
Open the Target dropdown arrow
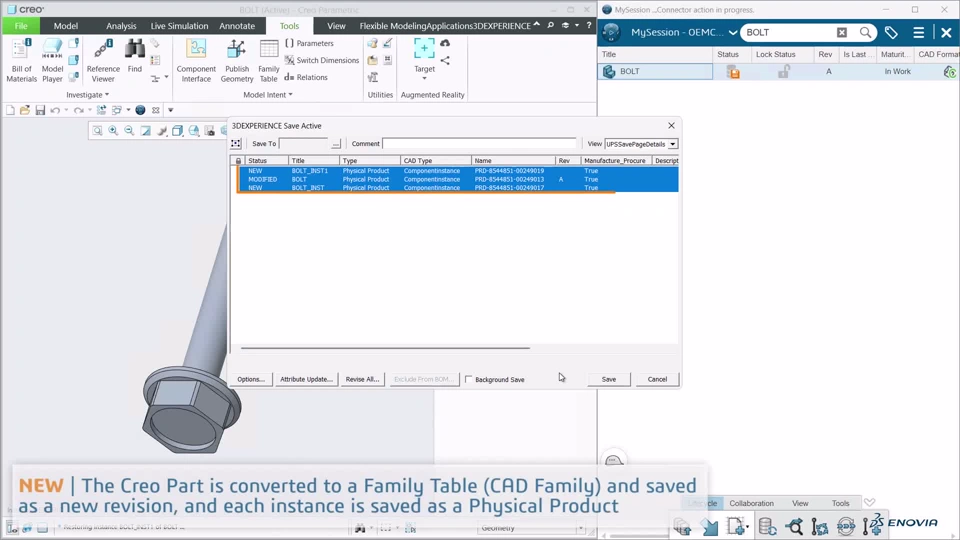click(424, 78)
